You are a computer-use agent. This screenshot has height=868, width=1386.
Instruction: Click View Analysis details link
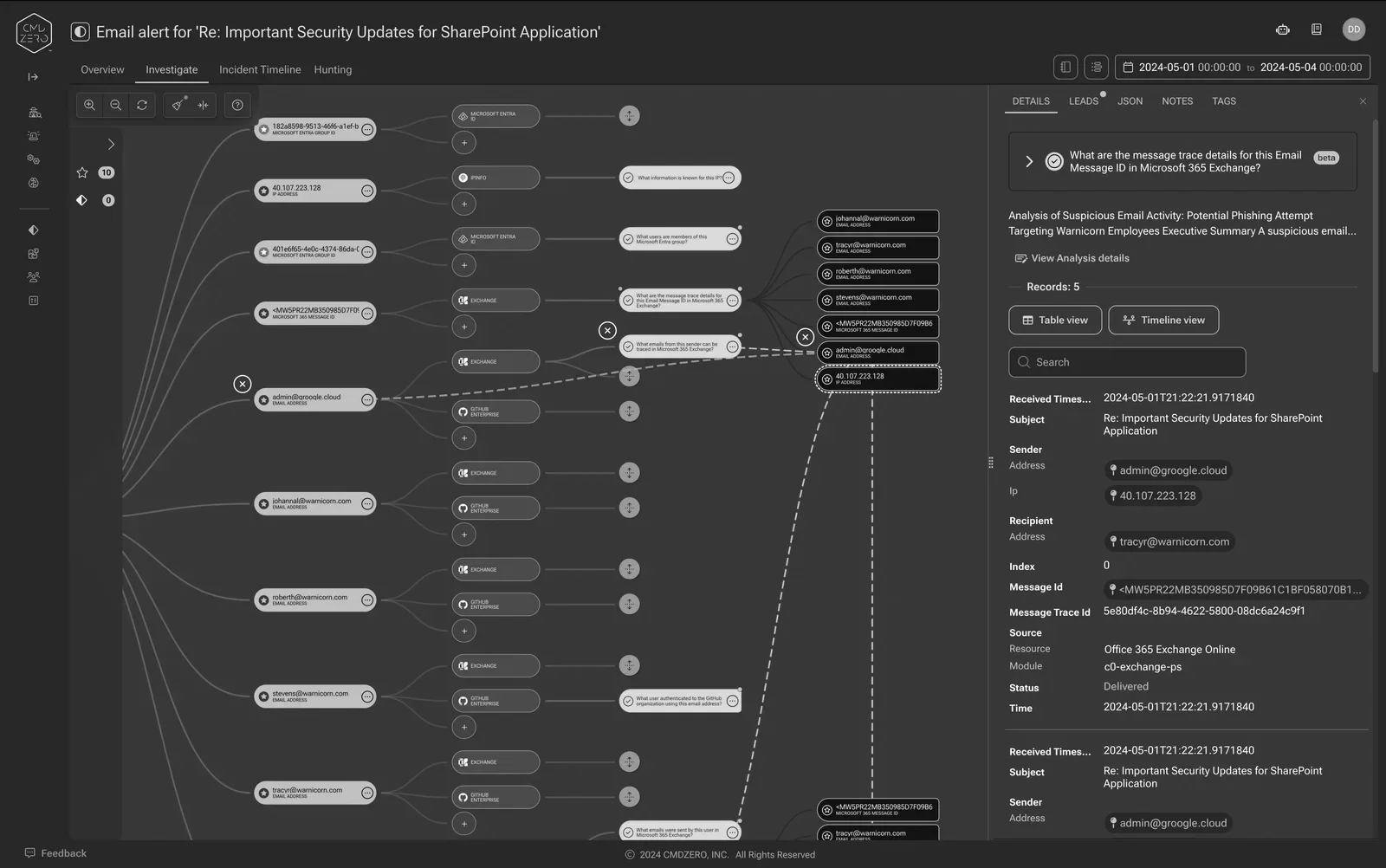[x=1072, y=258]
